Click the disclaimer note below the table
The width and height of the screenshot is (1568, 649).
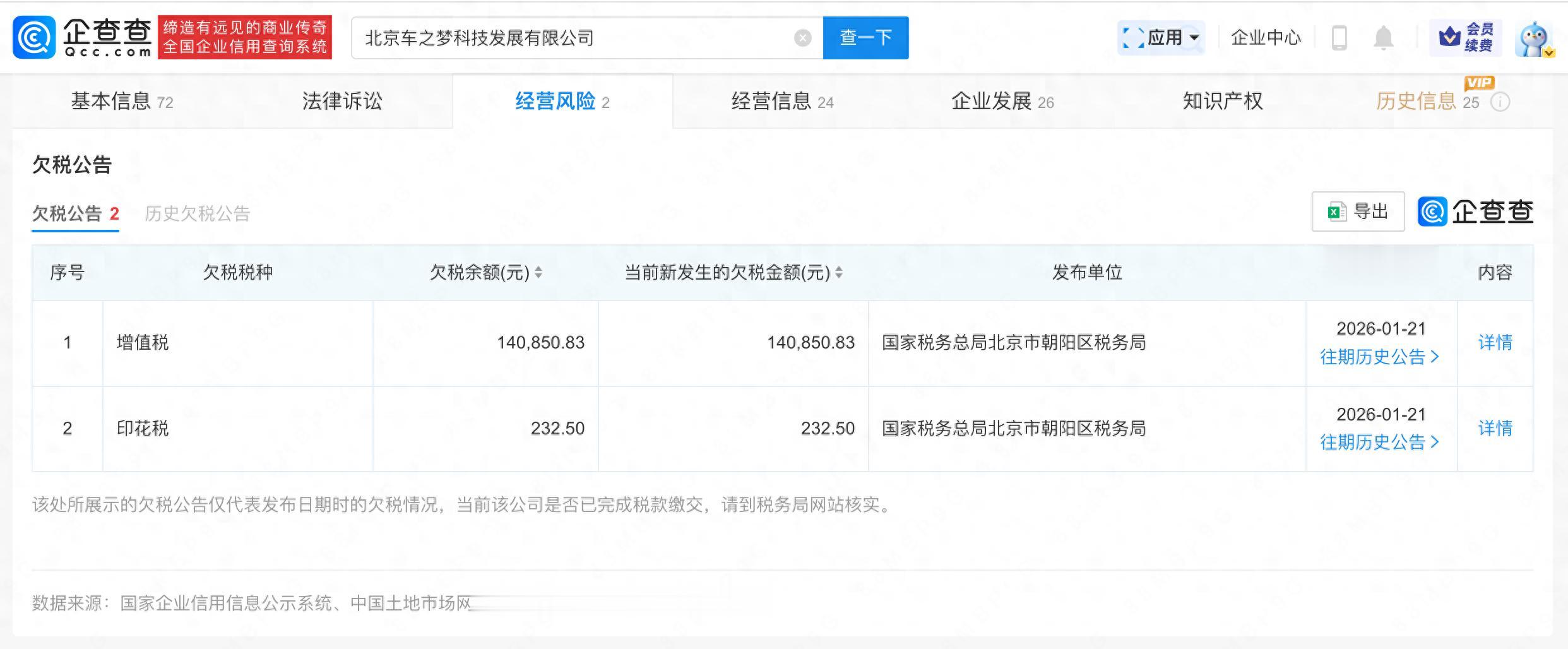(x=463, y=505)
